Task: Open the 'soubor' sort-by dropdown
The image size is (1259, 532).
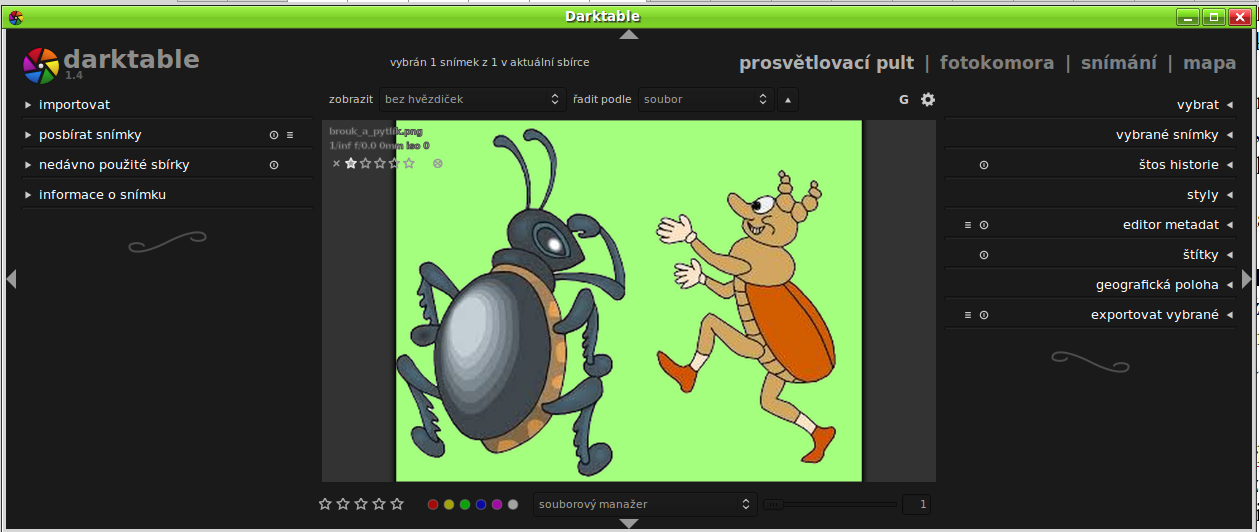Action: 706,99
